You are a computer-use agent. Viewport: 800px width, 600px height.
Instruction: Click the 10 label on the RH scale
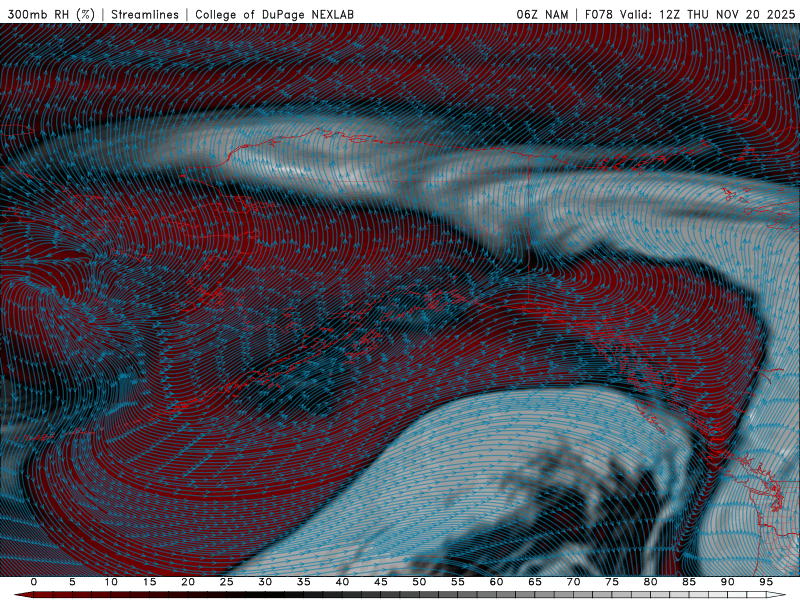(111, 582)
